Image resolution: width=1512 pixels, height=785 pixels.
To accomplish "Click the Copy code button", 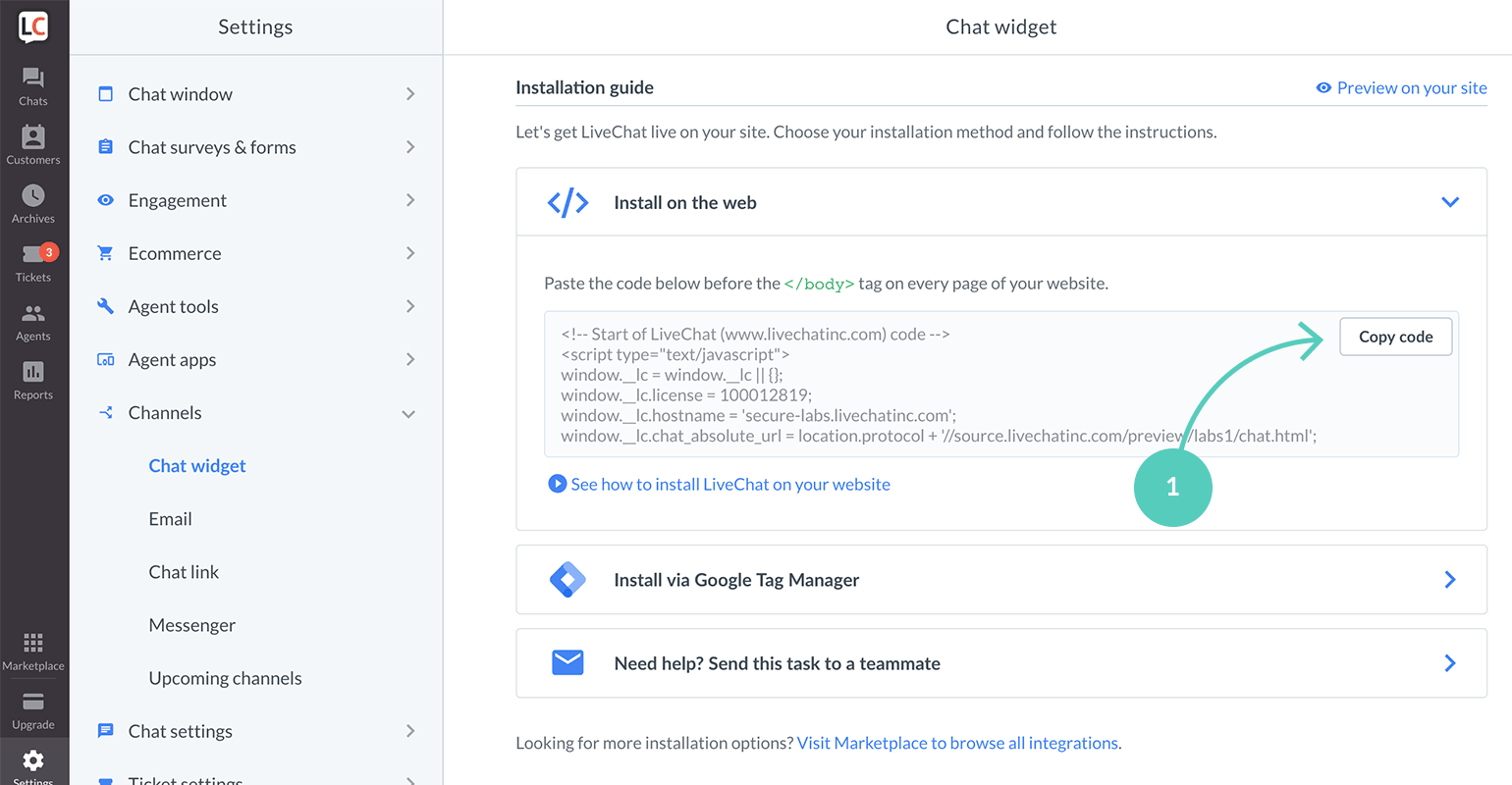I will pyautogui.click(x=1395, y=337).
